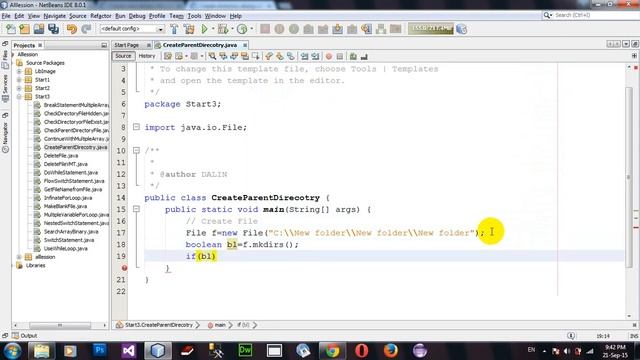Image resolution: width=640 pixels, height=360 pixels.
Task: Select the Libraries node in Projects tree
Action: (35, 265)
